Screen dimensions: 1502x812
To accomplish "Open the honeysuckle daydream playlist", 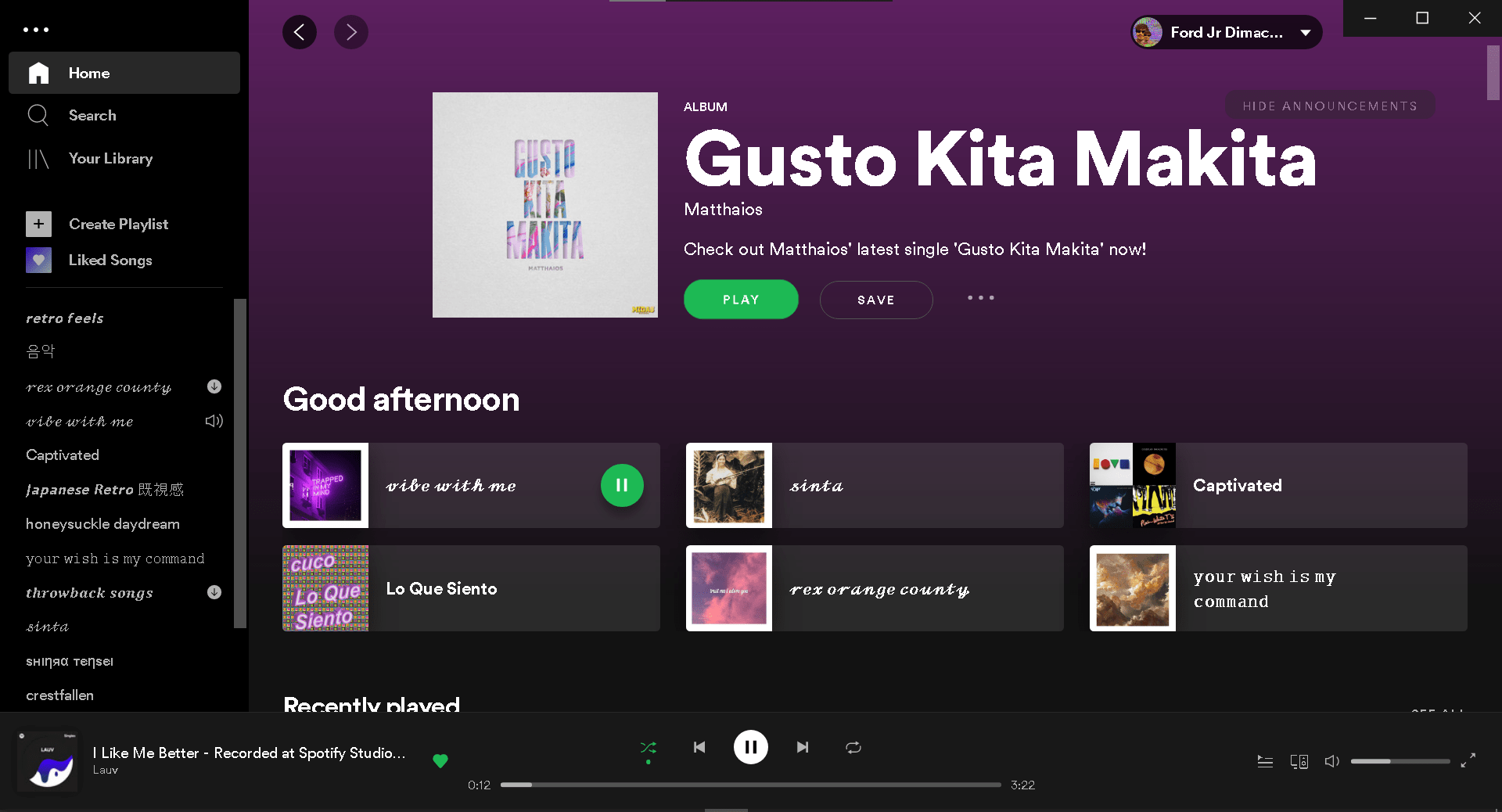I will [102, 523].
